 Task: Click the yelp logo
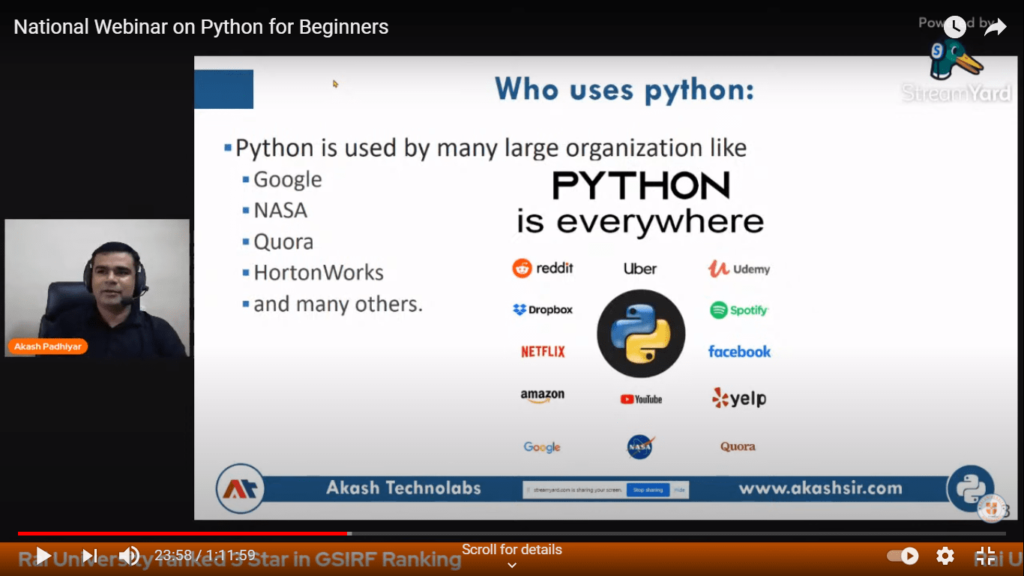point(739,398)
